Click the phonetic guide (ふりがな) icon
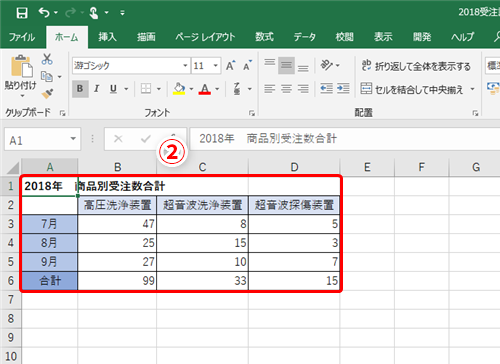 [237, 89]
